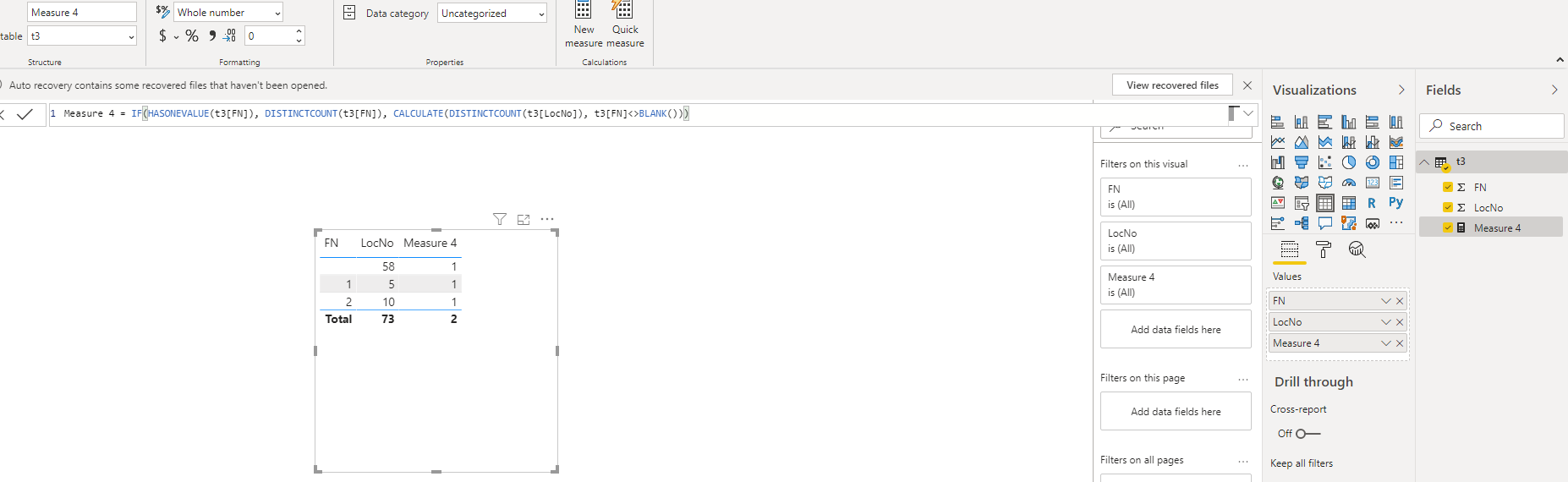The width and height of the screenshot is (1568, 482).
Task: Expand the formula bar chevron
Action: coord(1248,113)
